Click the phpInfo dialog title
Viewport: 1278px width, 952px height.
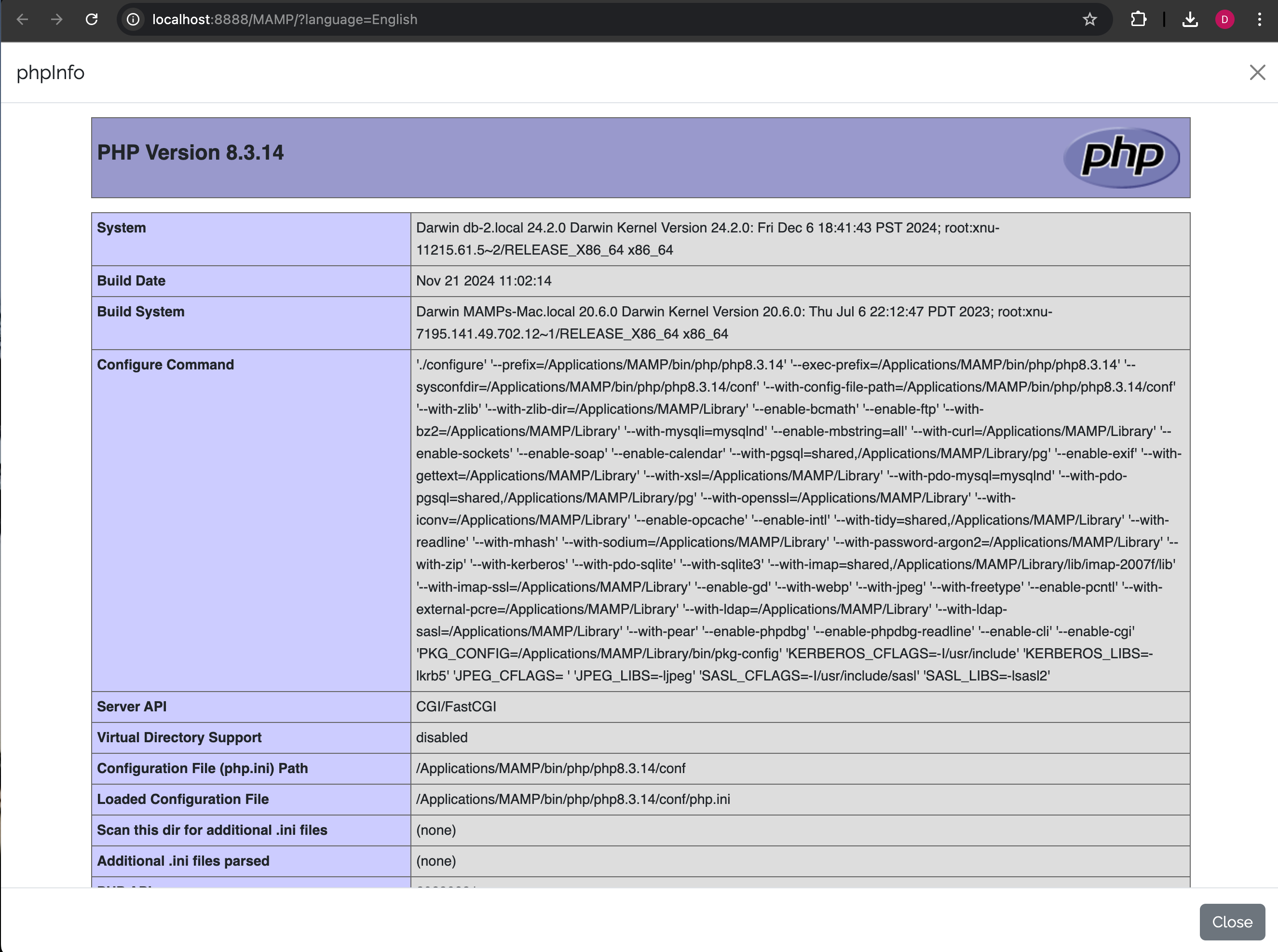pos(51,73)
